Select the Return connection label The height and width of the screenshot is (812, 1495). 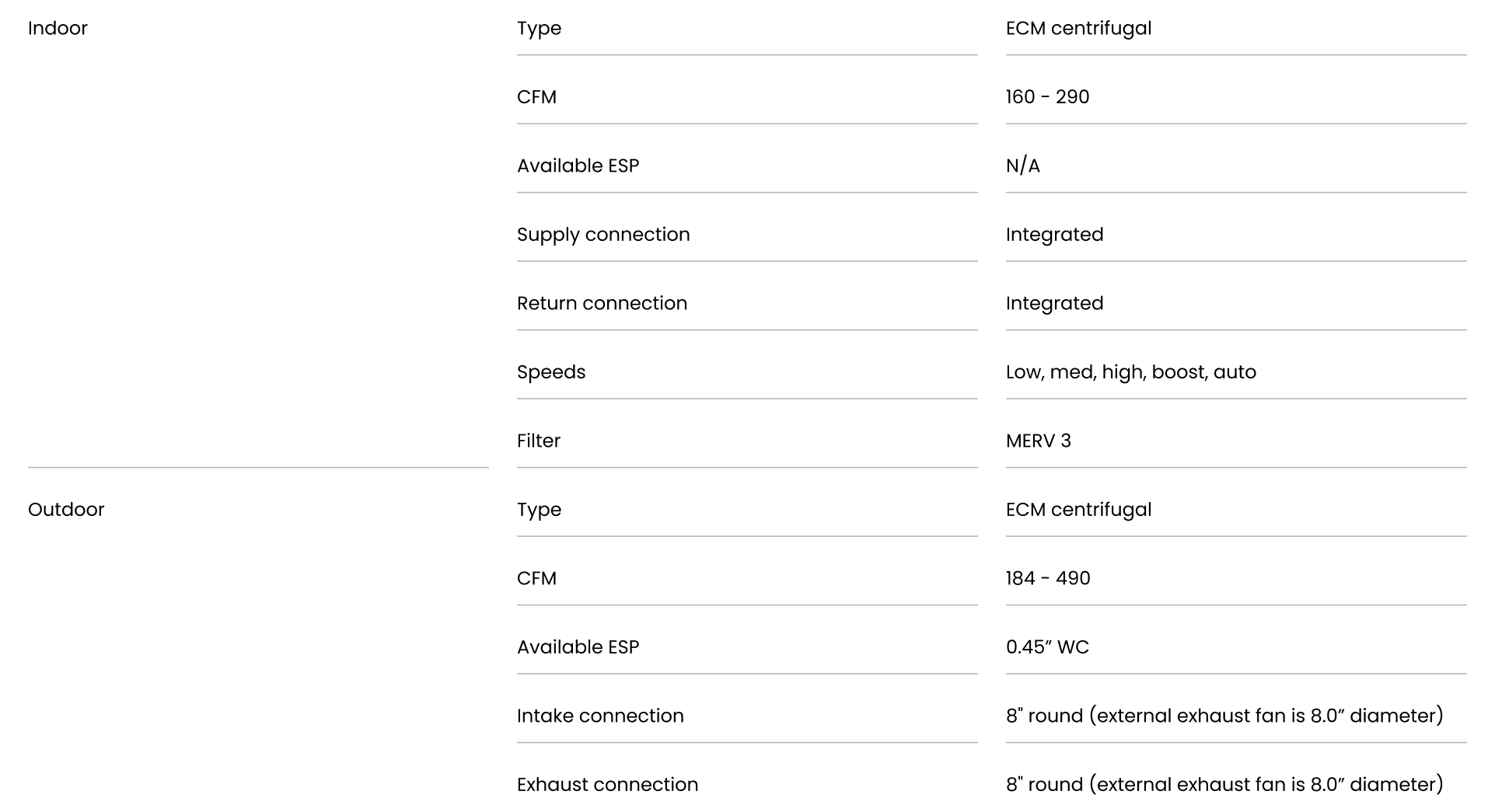click(x=602, y=303)
